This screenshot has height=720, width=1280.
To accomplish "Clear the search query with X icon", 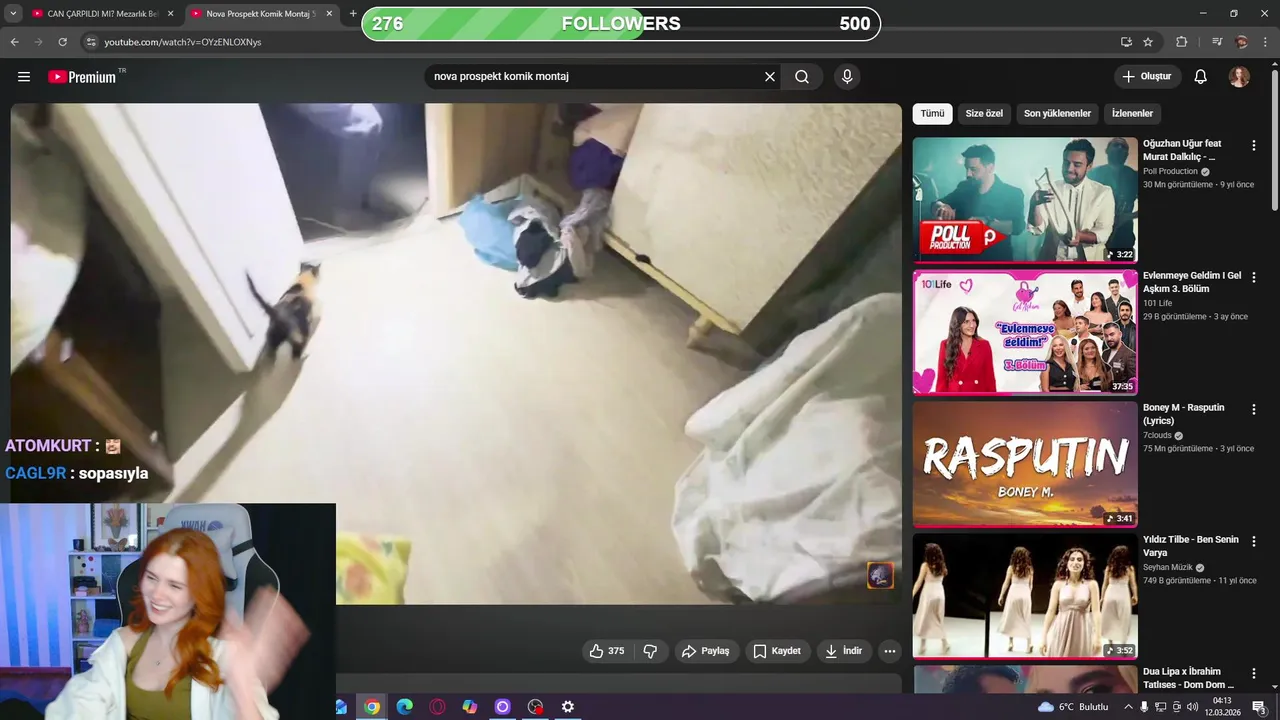I will click(770, 77).
